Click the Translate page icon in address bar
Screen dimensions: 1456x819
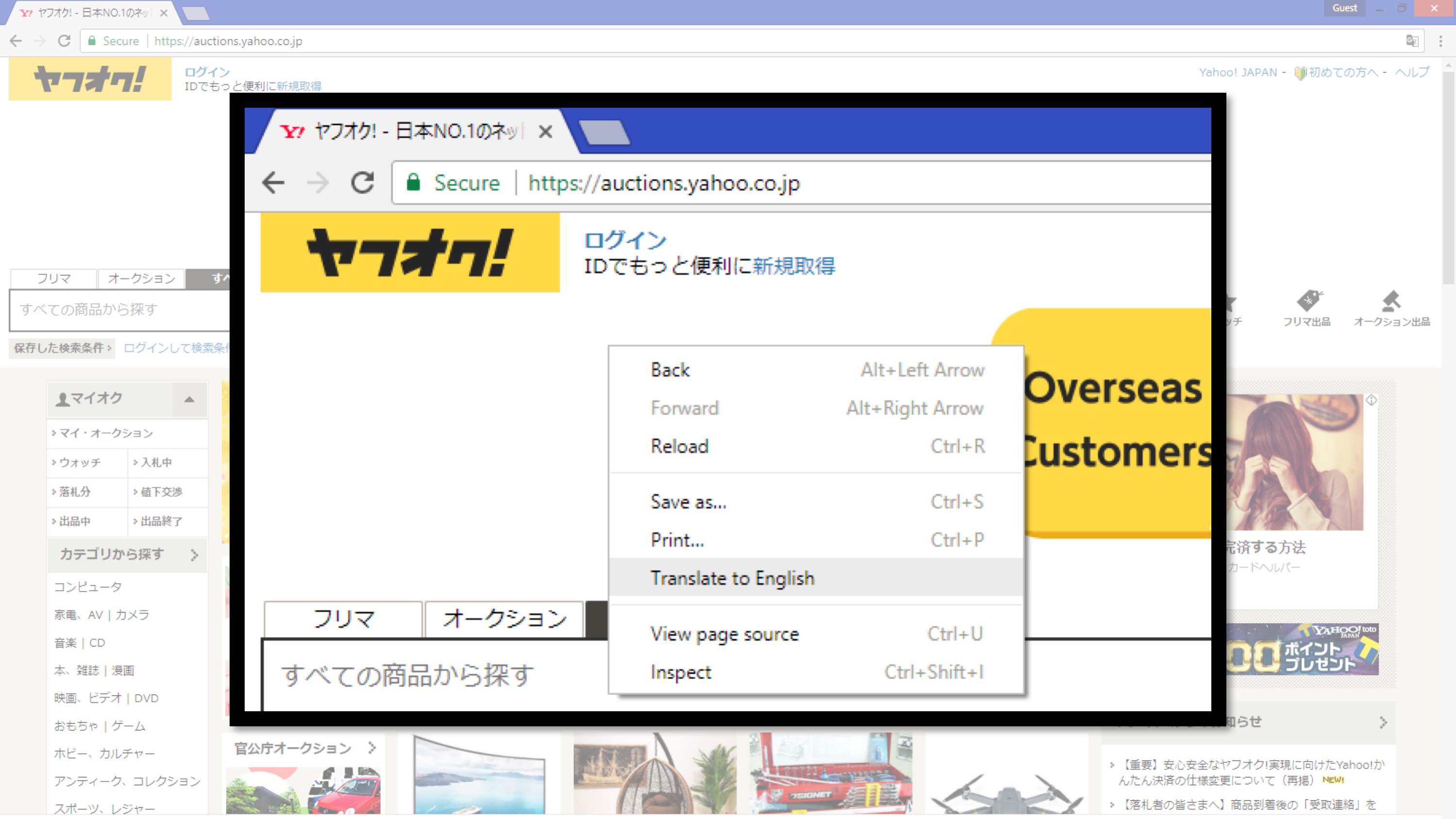point(1412,41)
